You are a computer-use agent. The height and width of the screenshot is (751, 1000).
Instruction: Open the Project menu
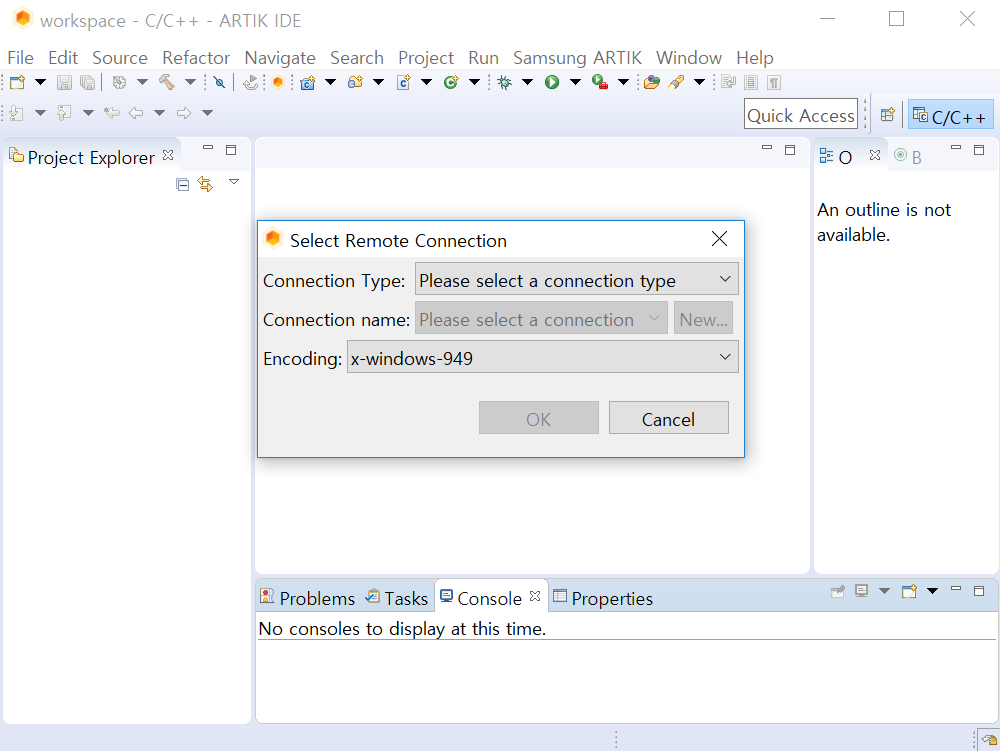[x=426, y=58]
